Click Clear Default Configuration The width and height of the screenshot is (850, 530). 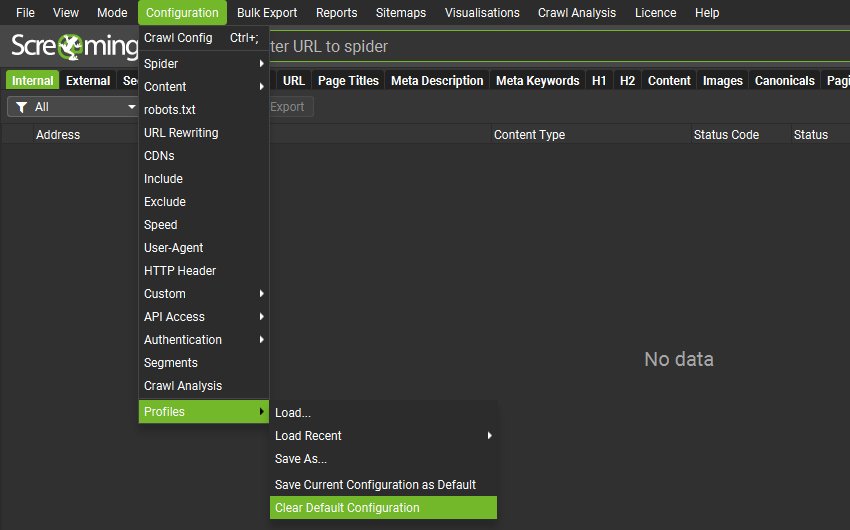(x=383, y=508)
